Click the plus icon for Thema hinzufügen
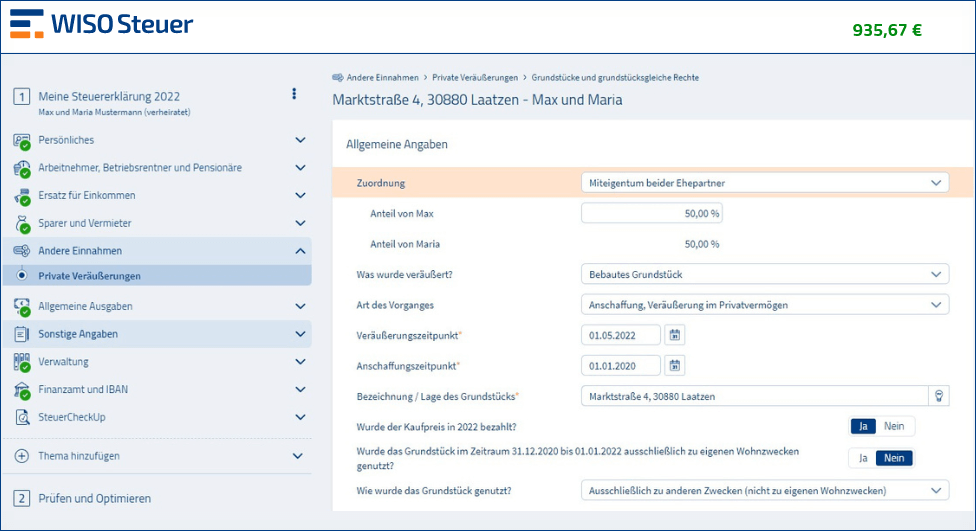 pyautogui.click(x=21, y=456)
